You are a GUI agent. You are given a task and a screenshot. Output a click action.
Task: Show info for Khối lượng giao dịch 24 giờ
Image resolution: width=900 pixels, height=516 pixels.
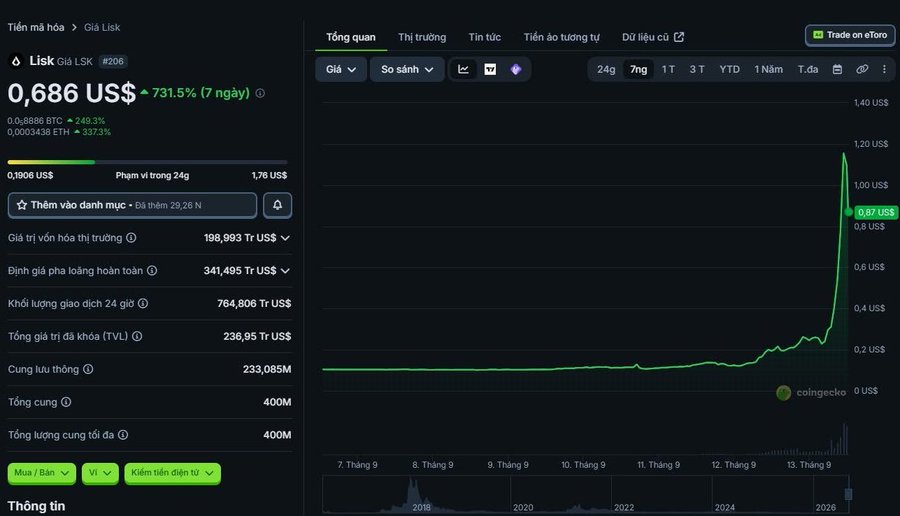[143, 303]
